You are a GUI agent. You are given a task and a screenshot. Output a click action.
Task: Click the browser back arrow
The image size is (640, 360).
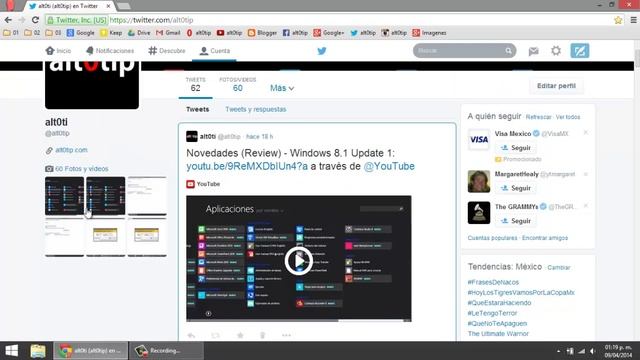(x=8, y=20)
